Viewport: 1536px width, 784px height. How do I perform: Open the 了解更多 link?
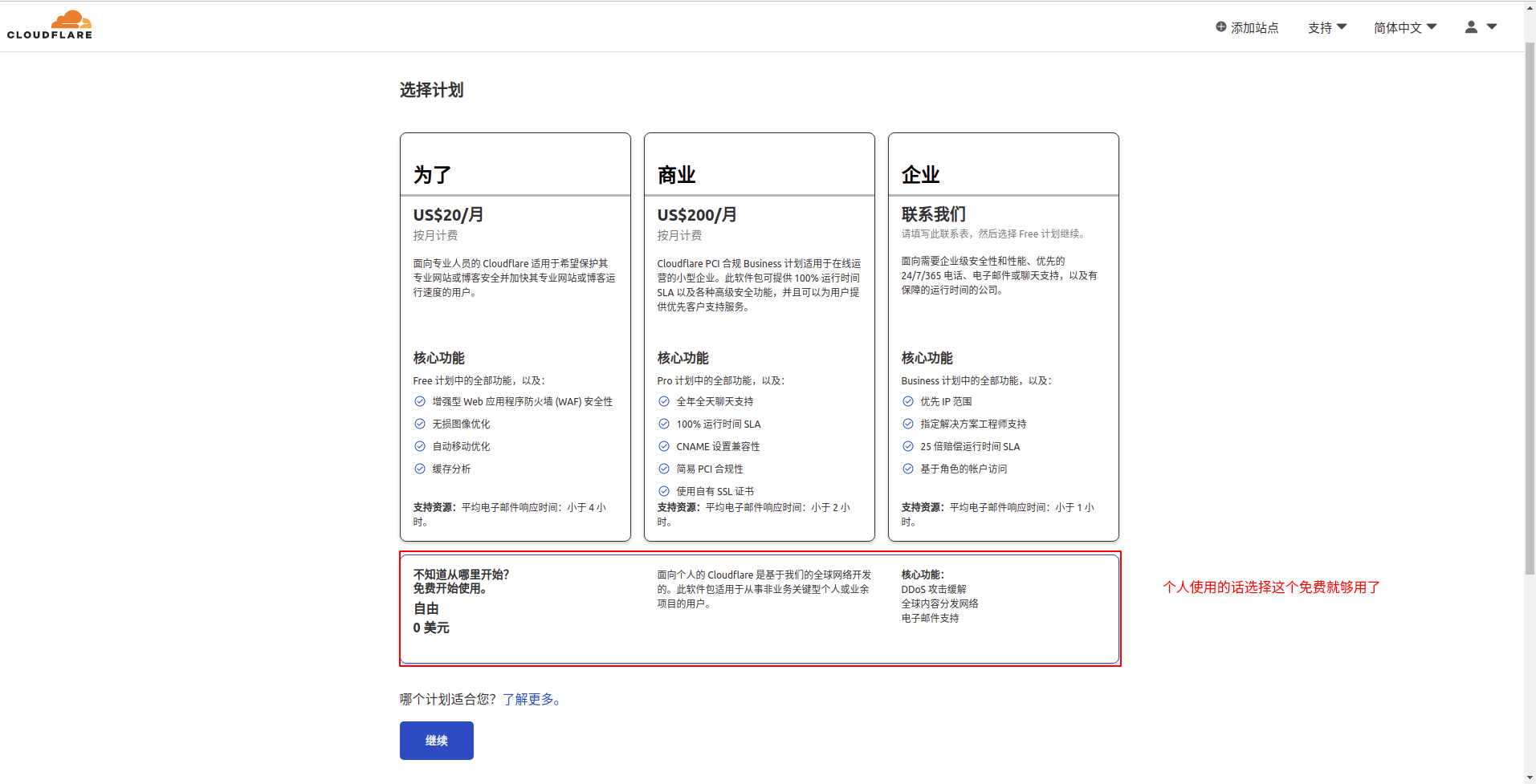click(531, 699)
